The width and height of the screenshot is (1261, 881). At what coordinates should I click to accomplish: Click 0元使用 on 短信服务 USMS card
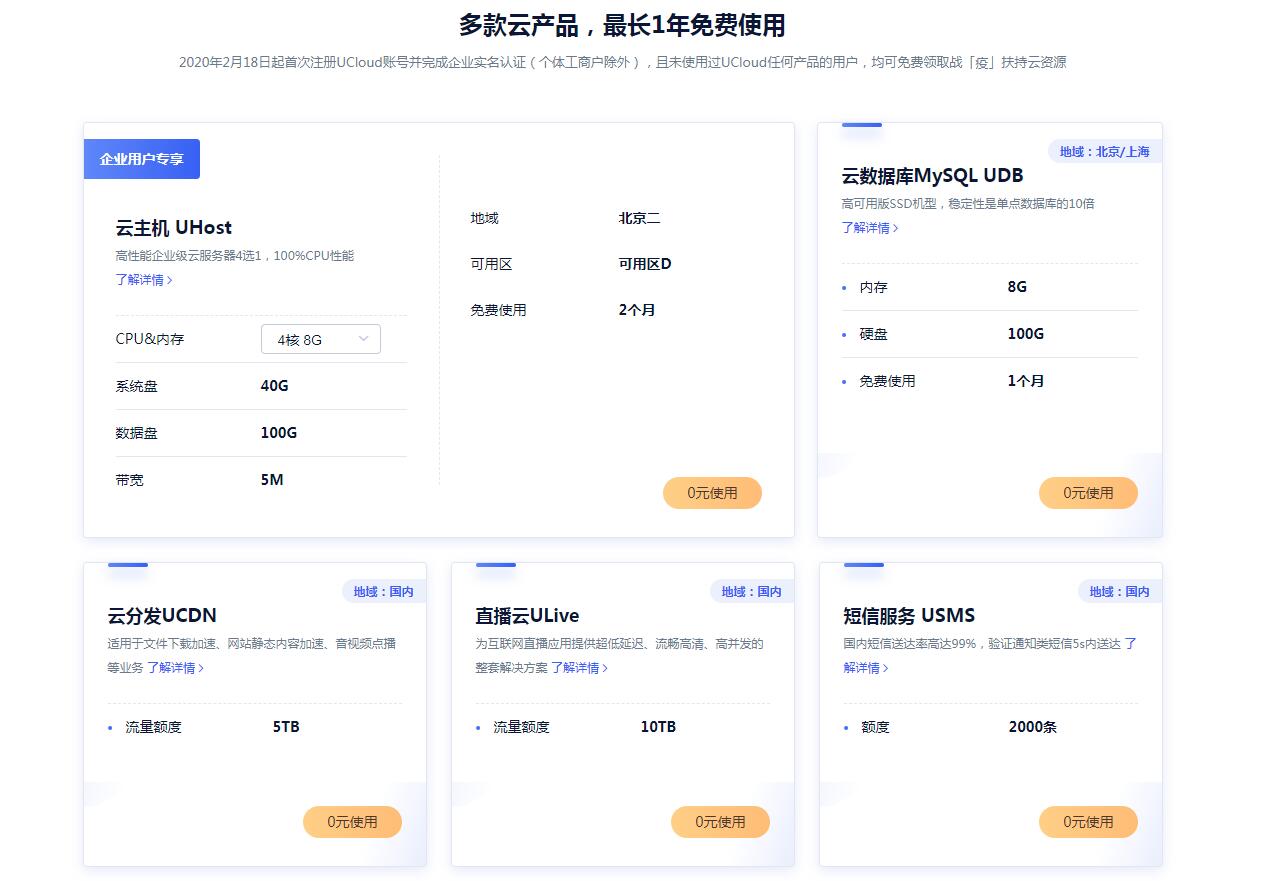[x=1087, y=821]
